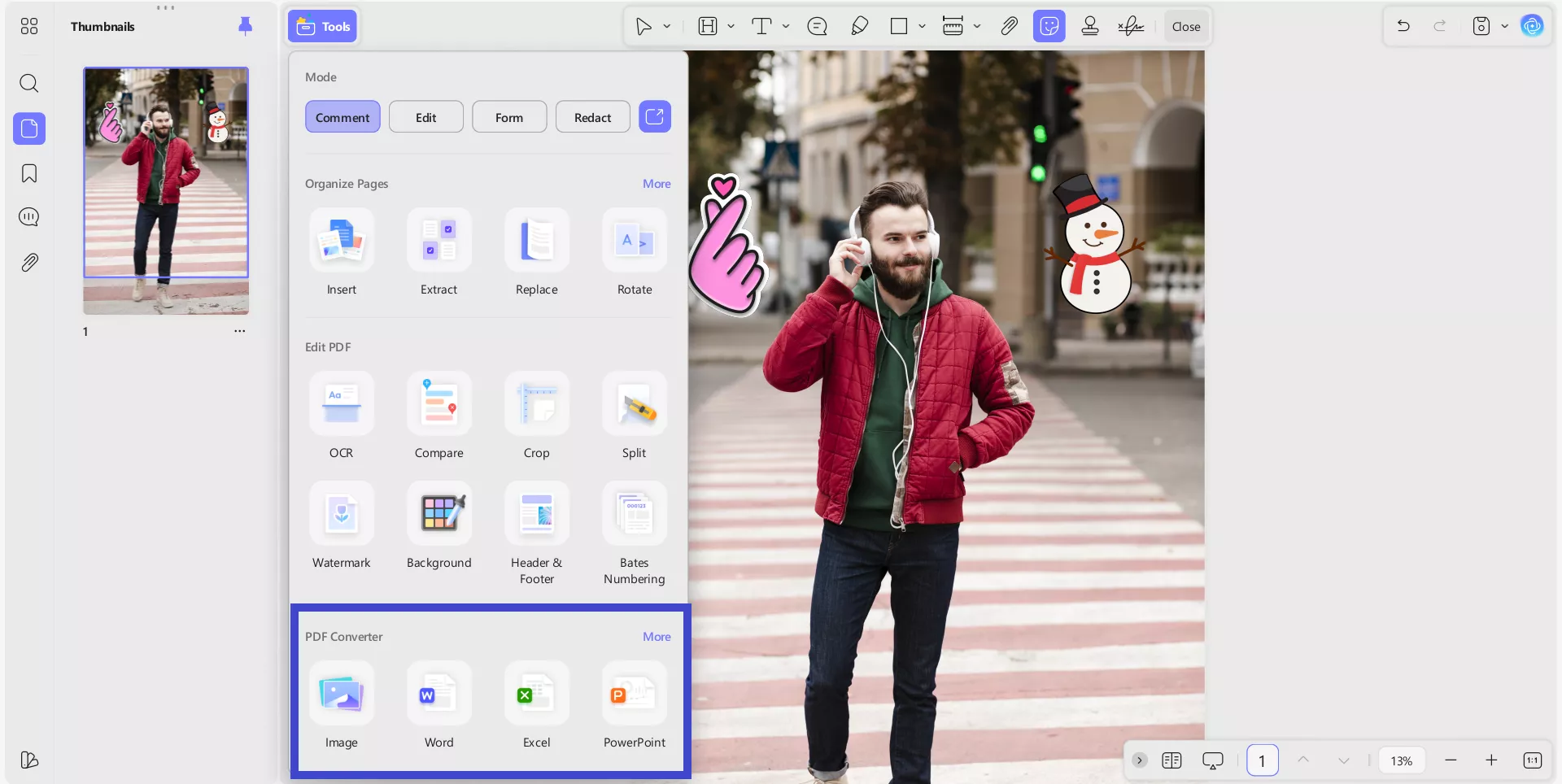Expand the text tool dropdown arrow

pyautogui.click(x=786, y=26)
